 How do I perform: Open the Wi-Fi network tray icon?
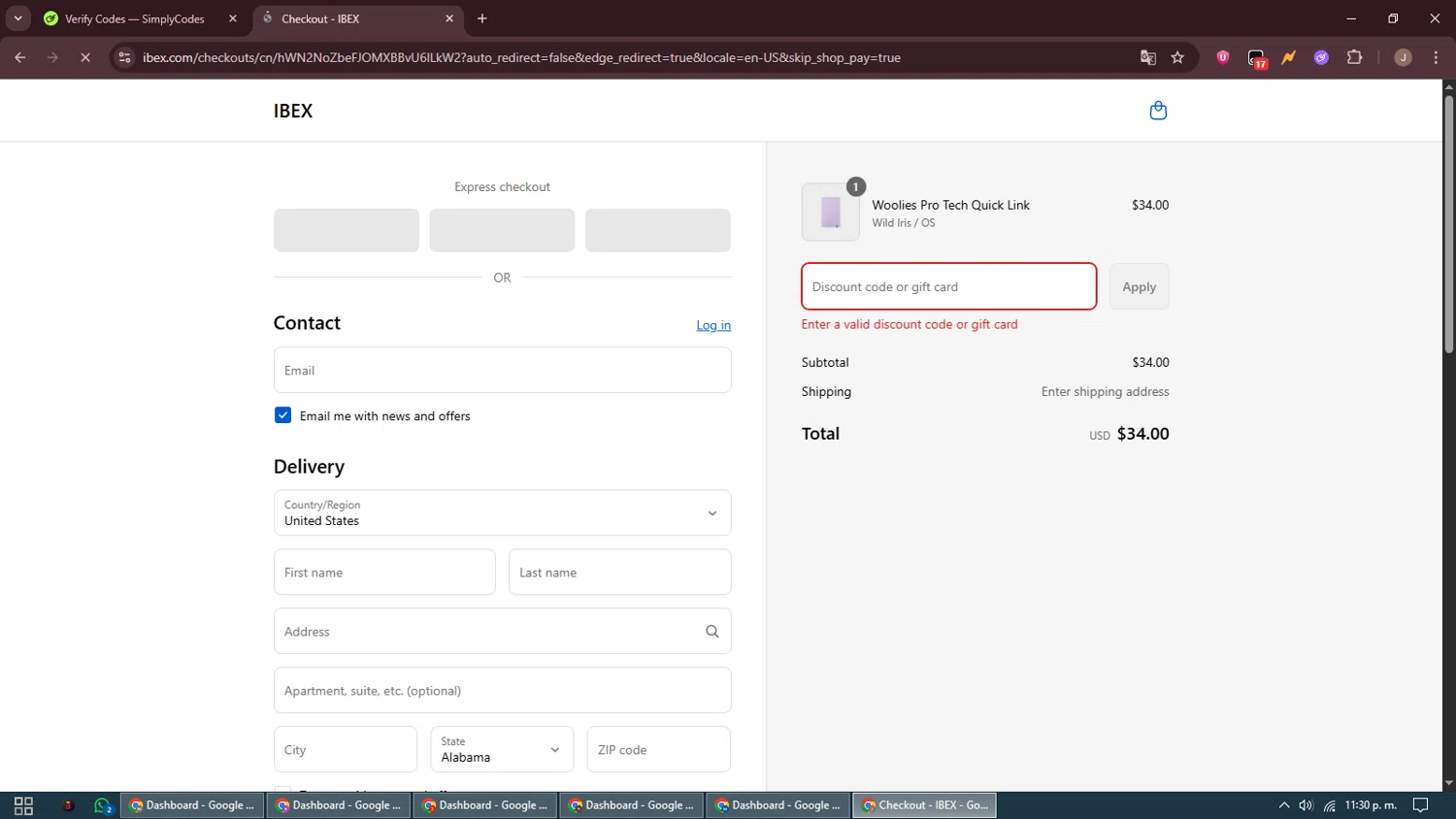(x=1330, y=805)
